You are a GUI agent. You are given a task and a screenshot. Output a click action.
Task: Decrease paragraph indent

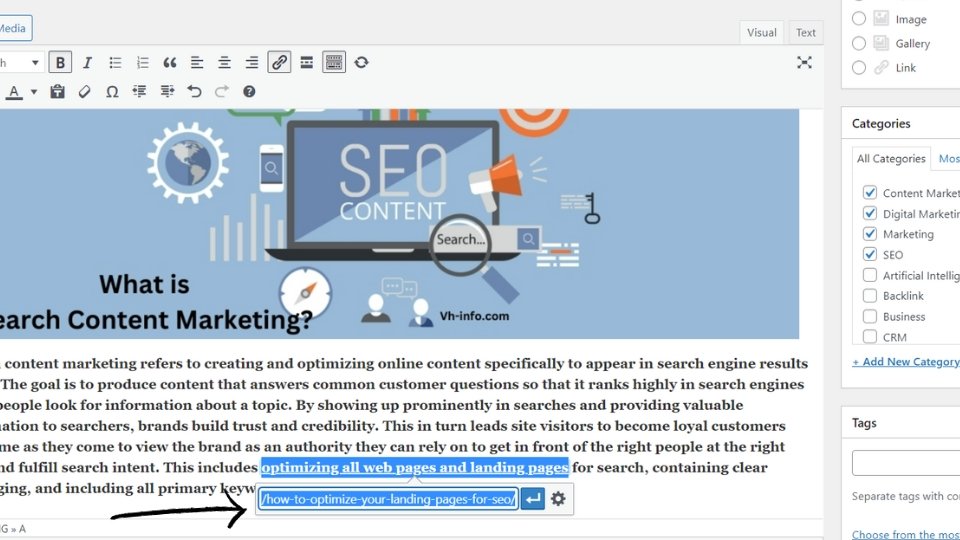(140, 92)
